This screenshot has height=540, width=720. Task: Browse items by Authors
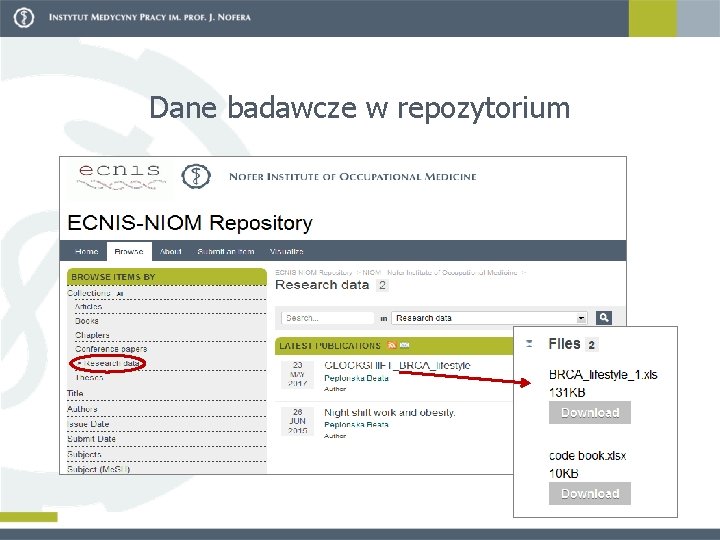[82, 409]
